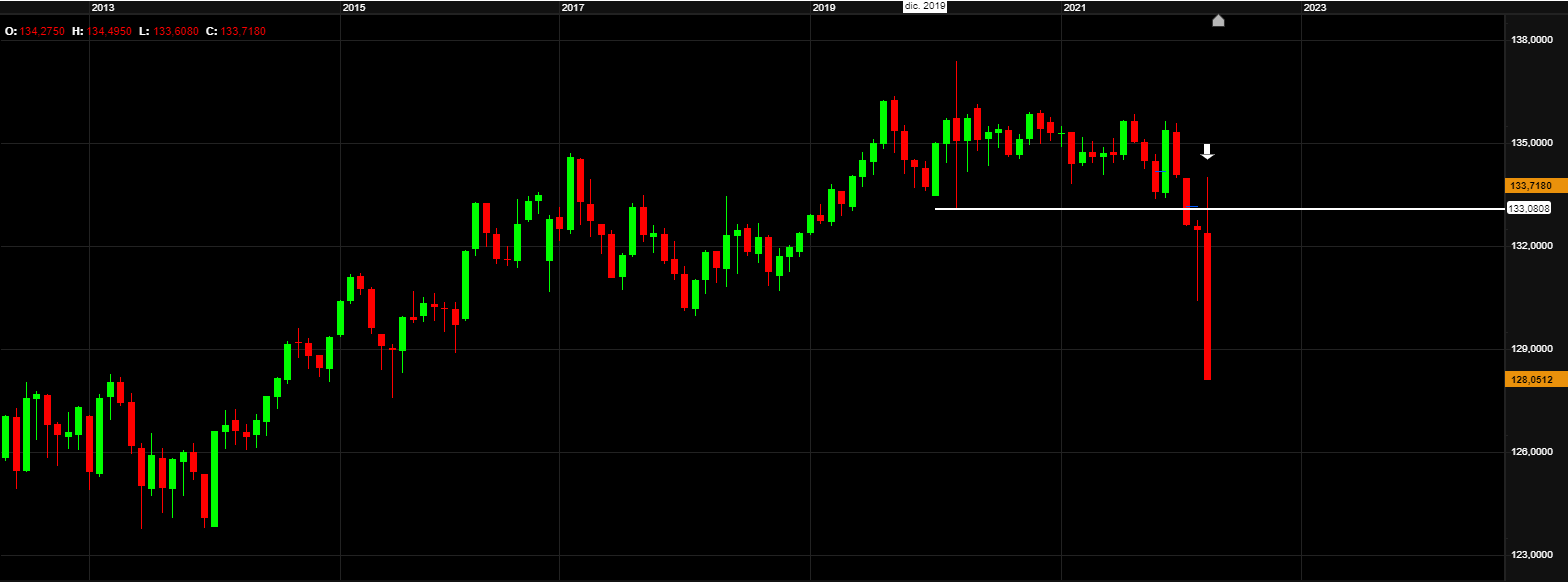Viewport: 1568px width, 582px height.
Task: Click the 138,0000 price axis label
Action: 1533,41
